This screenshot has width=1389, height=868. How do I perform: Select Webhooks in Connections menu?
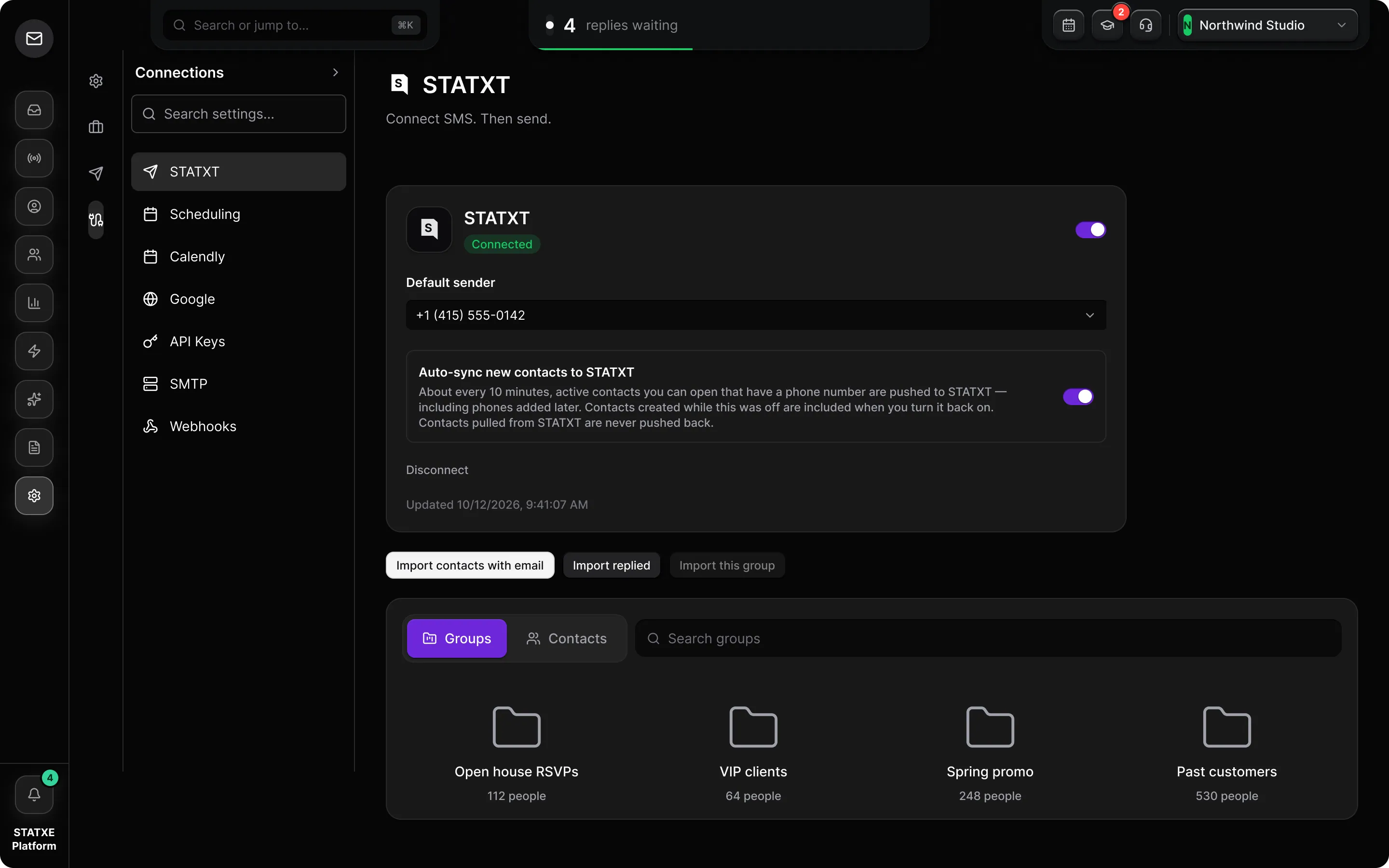pos(238,427)
